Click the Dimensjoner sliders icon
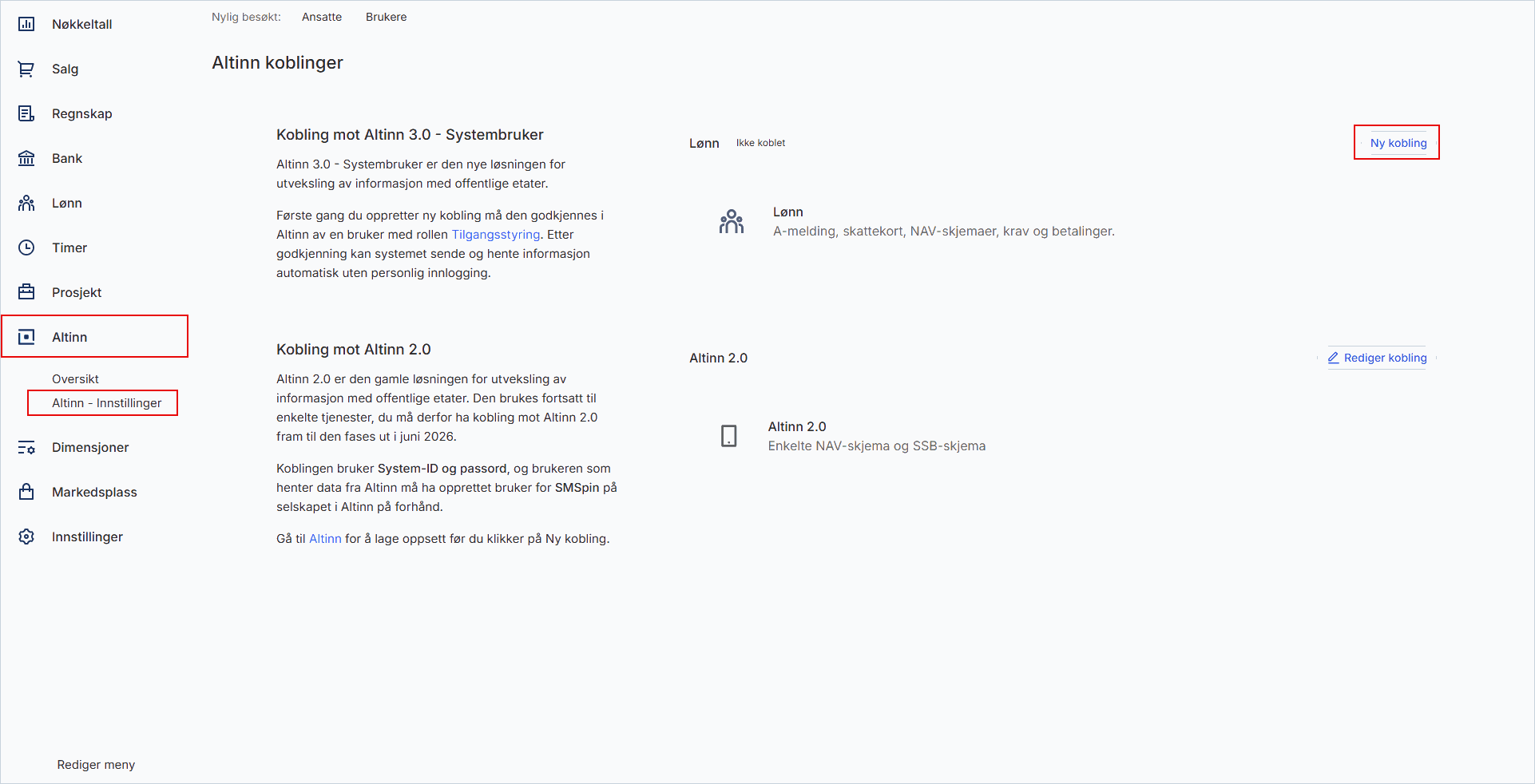The width and height of the screenshot is (1535, 784). [x=26, y=449]
